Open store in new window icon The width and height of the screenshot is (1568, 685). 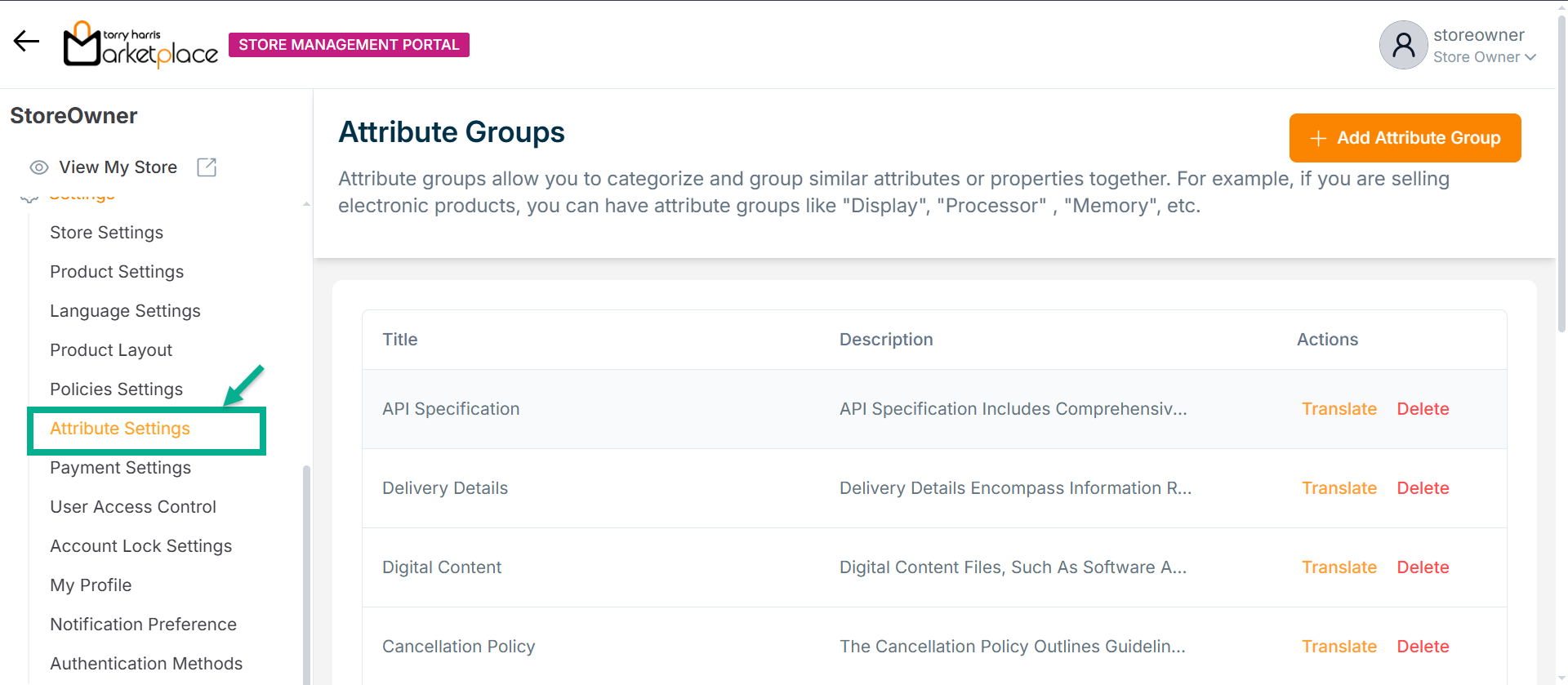click(x=207, y=167)
